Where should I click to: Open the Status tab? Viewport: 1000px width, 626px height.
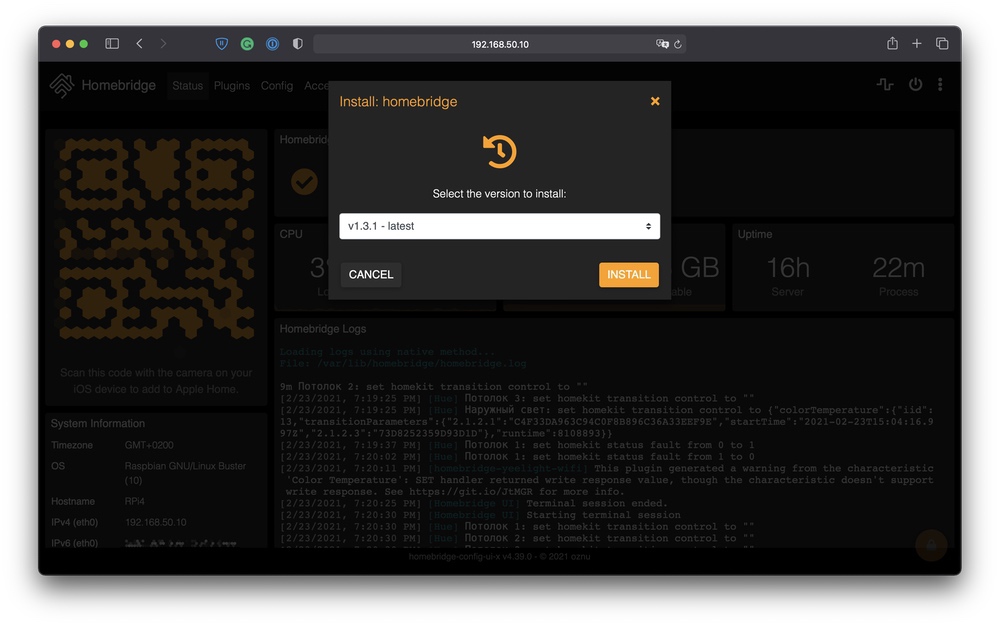tap(188, 85)
